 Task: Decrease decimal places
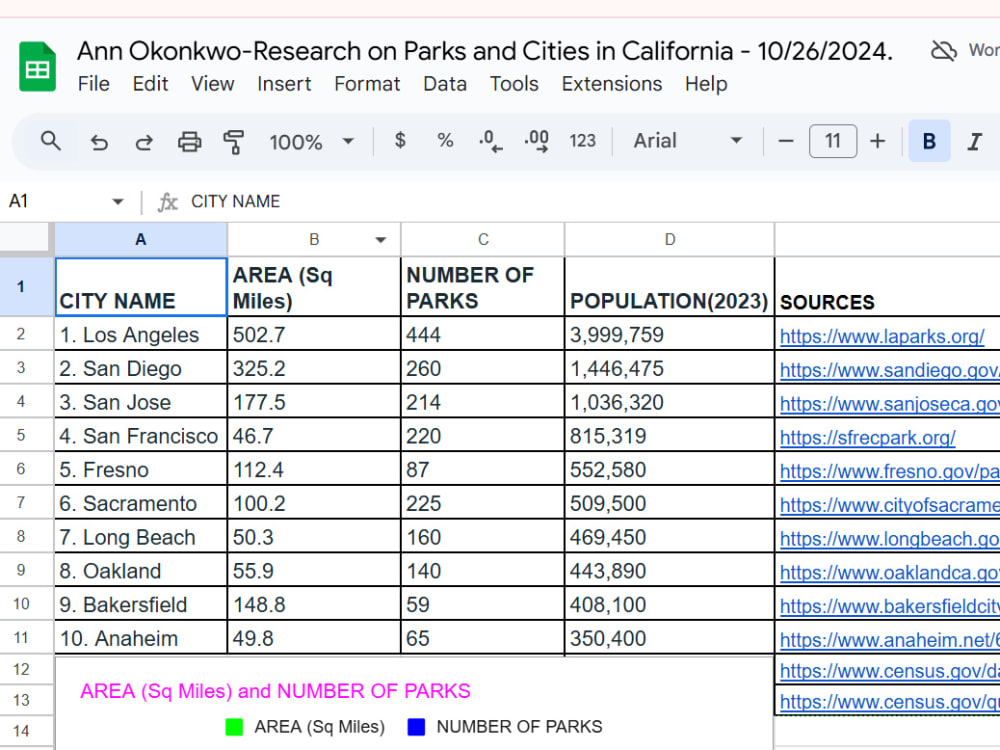(490, 141)
